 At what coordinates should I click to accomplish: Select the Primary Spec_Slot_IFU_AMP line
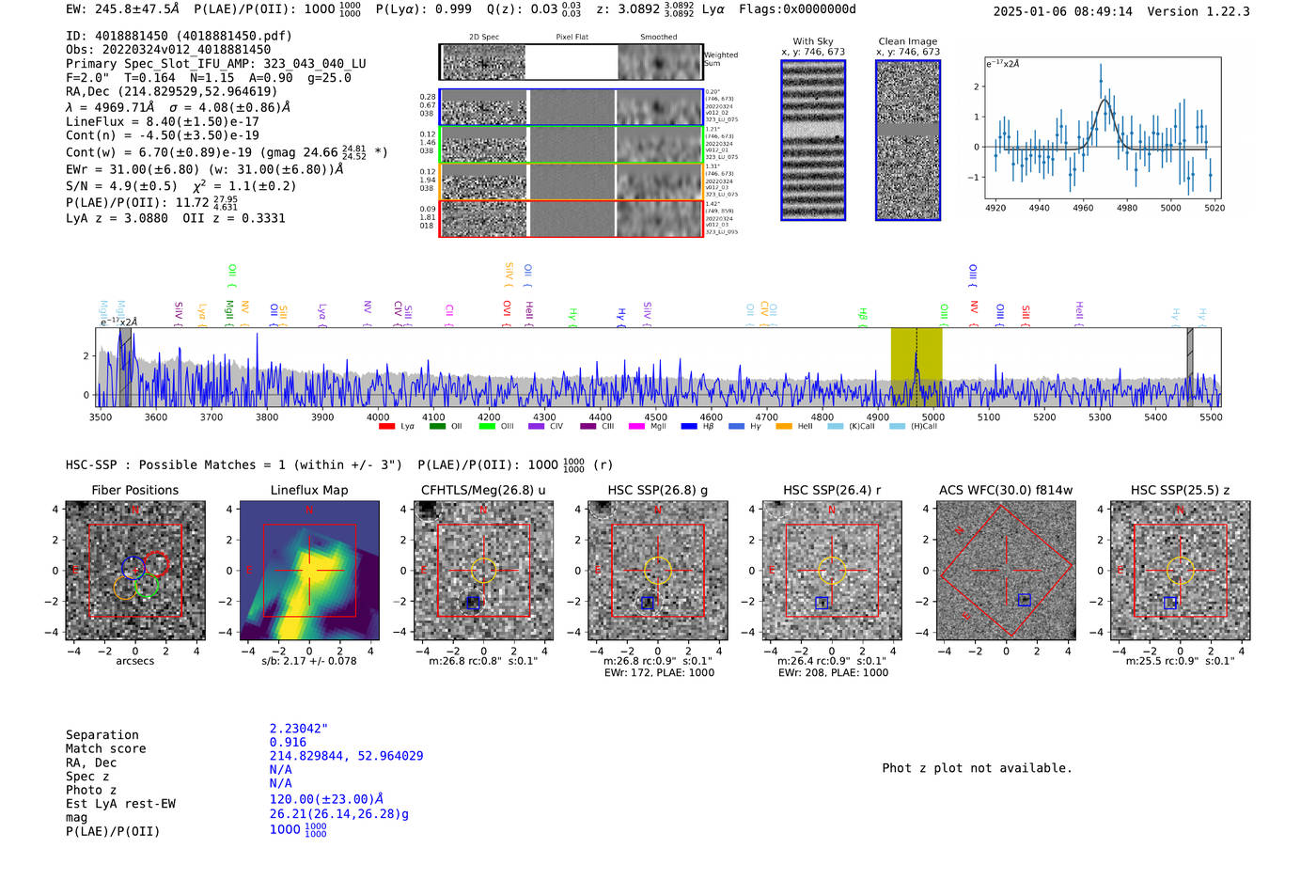(x=216, y=64)
